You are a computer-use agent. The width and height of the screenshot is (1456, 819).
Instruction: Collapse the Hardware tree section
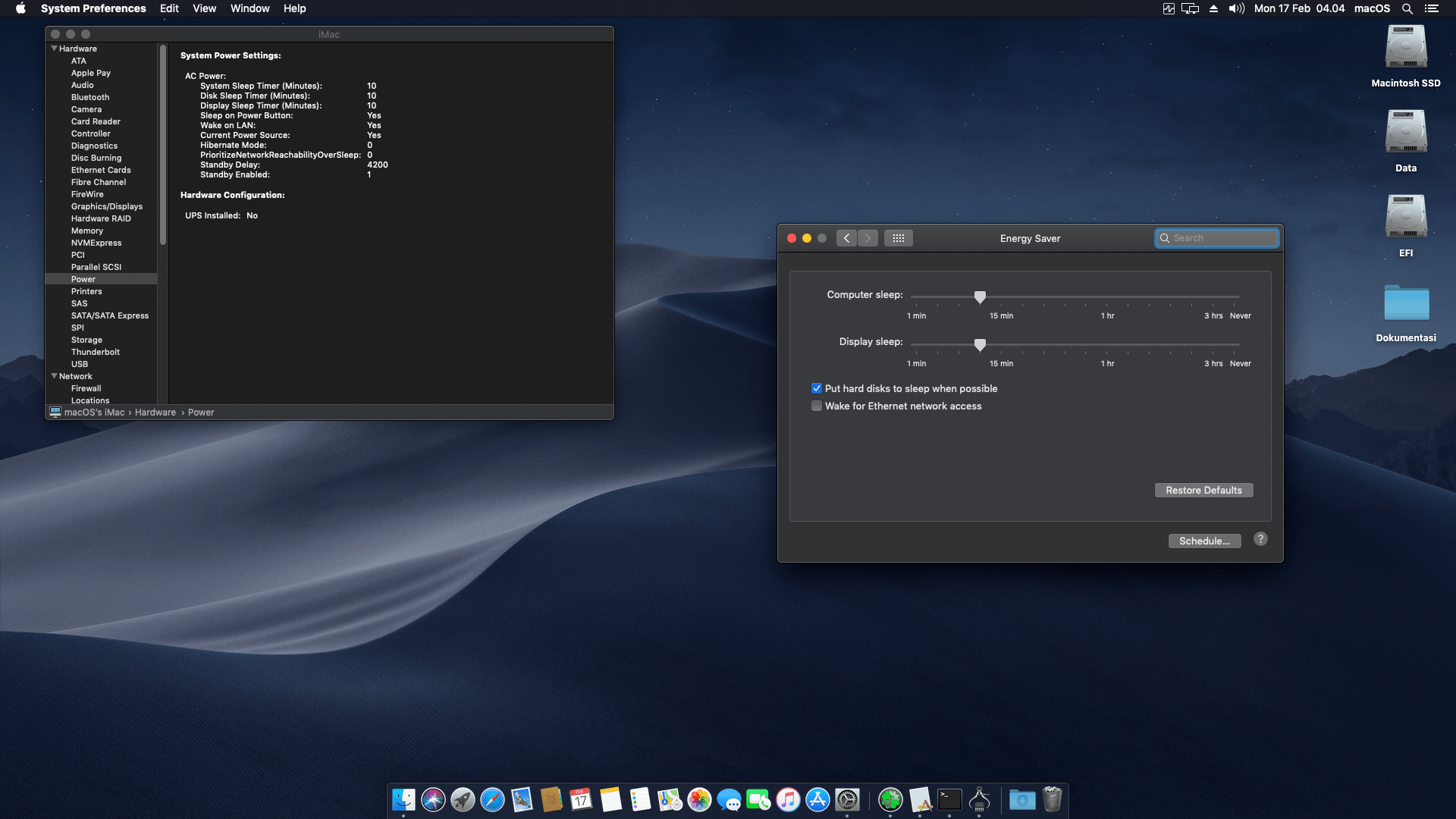tap(54, 49)
